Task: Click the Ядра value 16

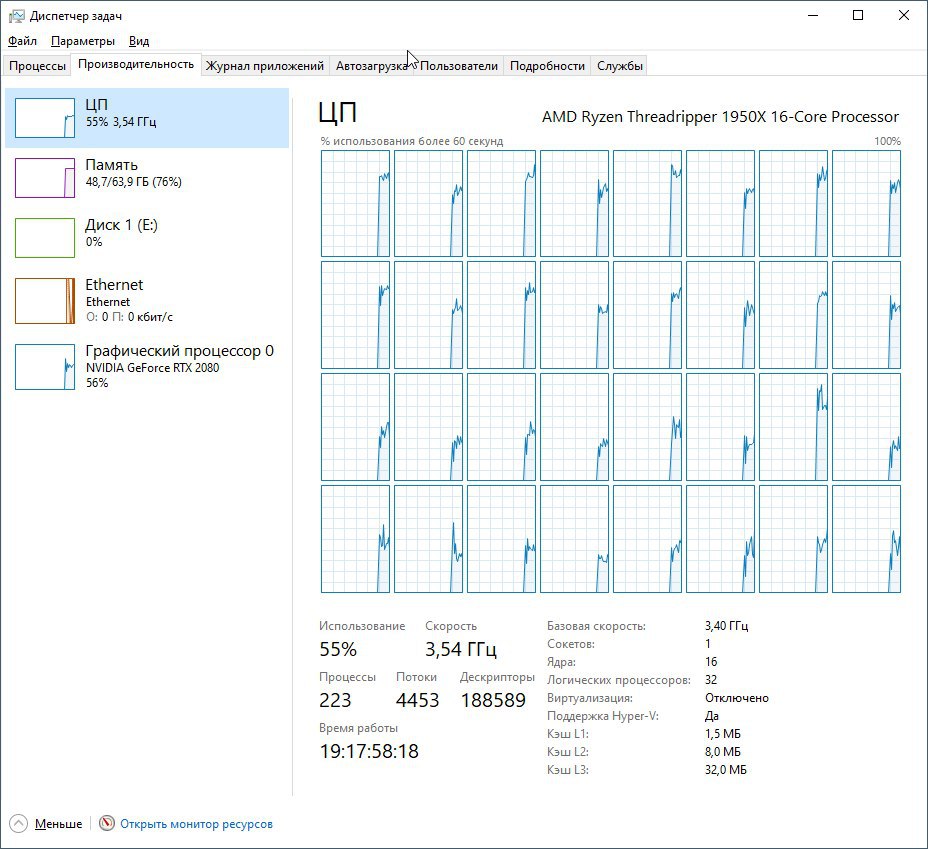Action: point(711,661)
